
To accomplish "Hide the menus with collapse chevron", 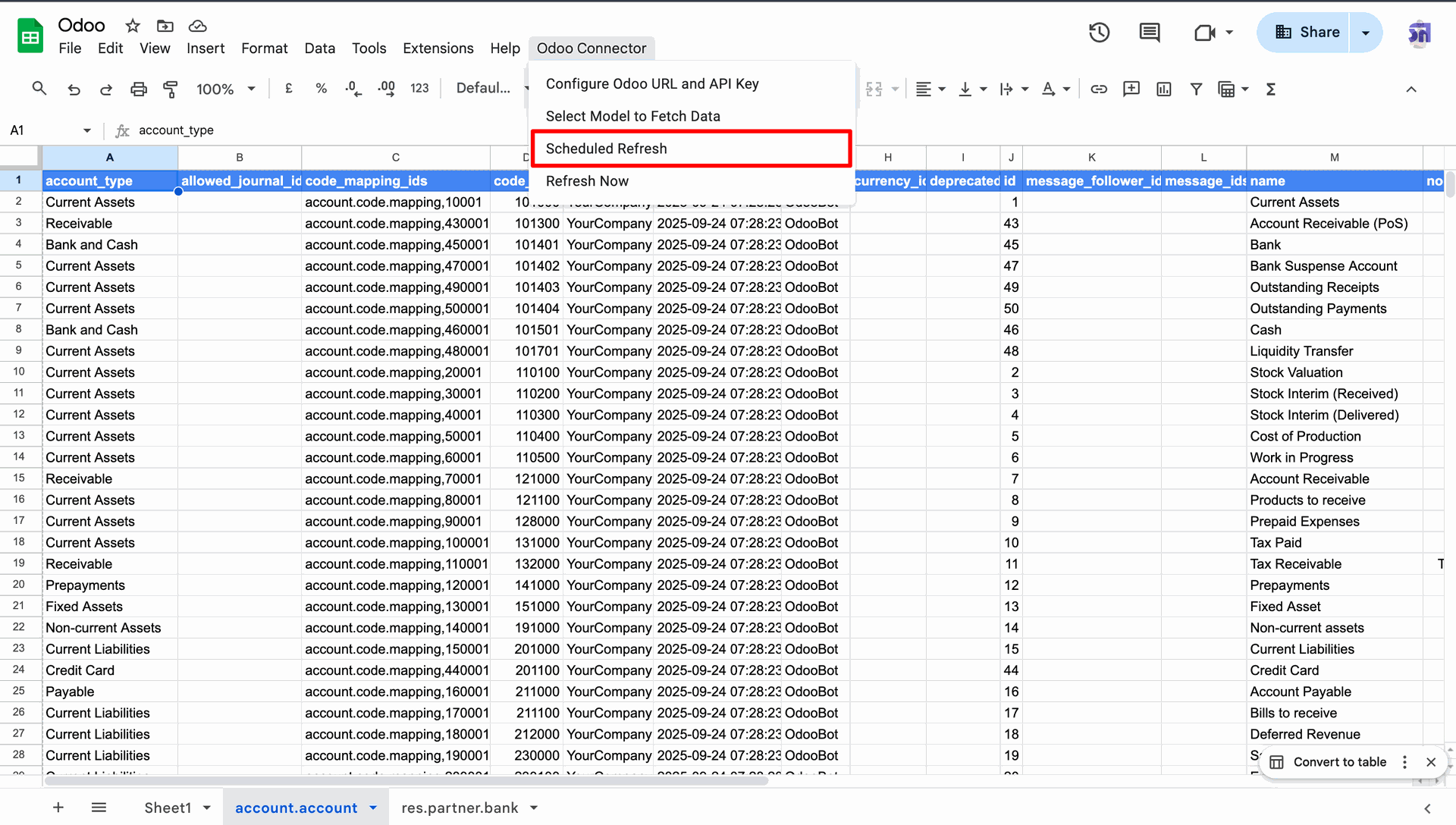I will pyautogui.click(x=1410, y=89).
